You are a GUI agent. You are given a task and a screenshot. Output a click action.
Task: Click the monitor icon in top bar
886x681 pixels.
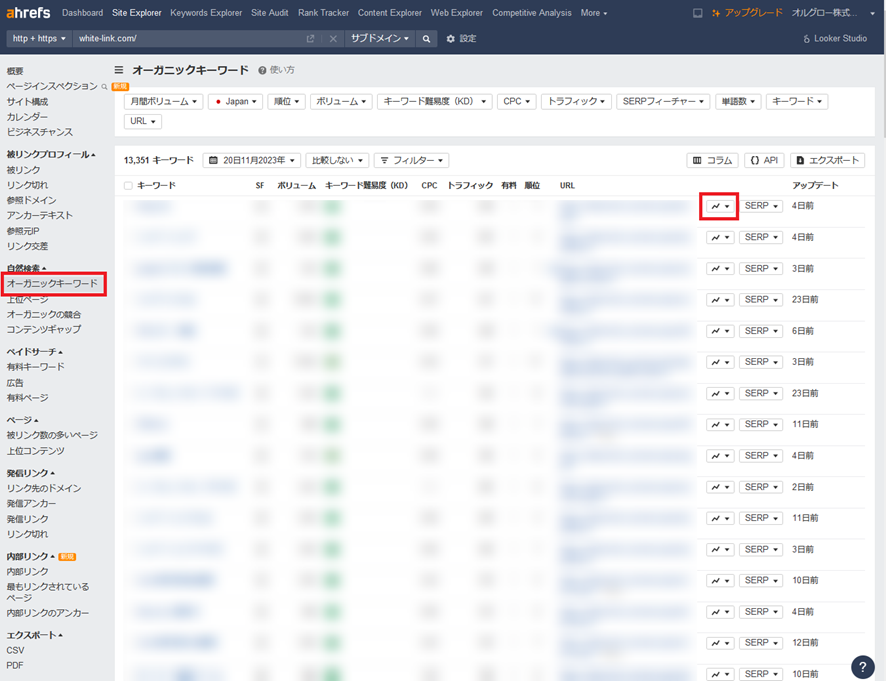[697, 13]
